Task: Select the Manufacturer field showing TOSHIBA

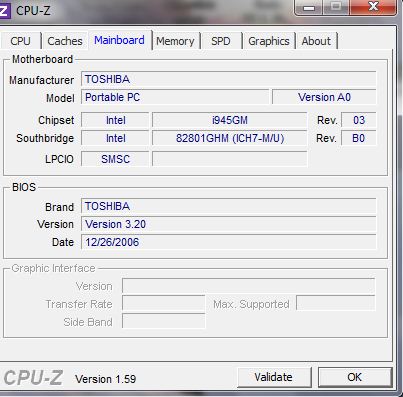Action: [x=229, y=79]
